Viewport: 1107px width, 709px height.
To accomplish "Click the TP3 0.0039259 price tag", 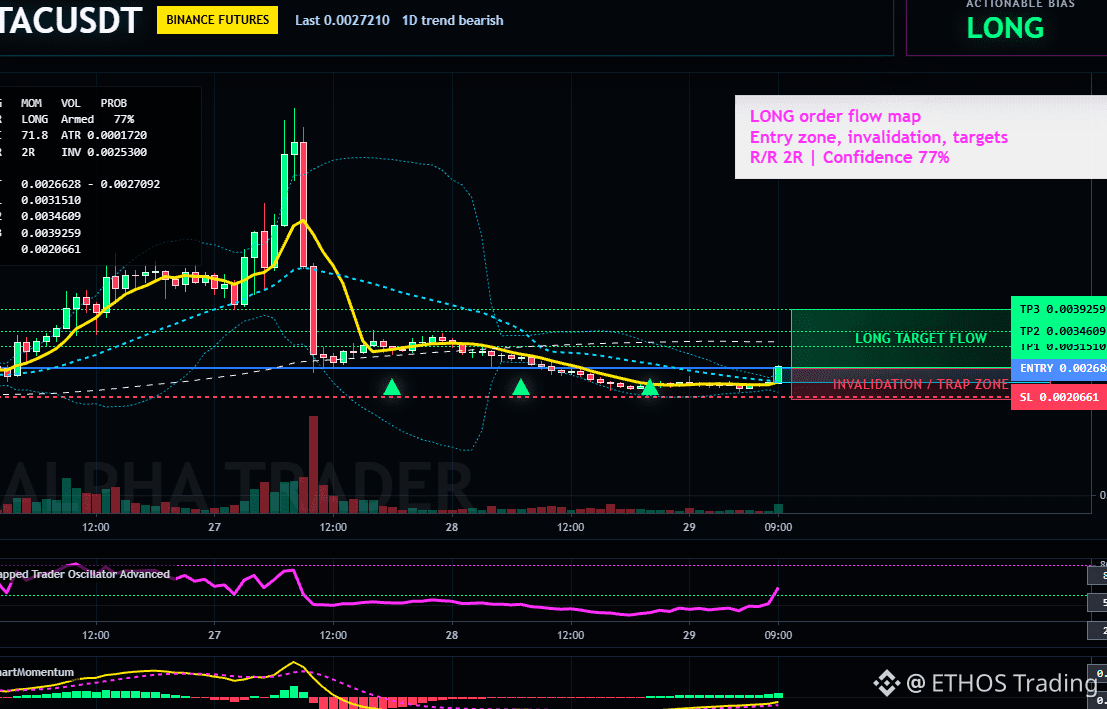I will click(1058, 309).
